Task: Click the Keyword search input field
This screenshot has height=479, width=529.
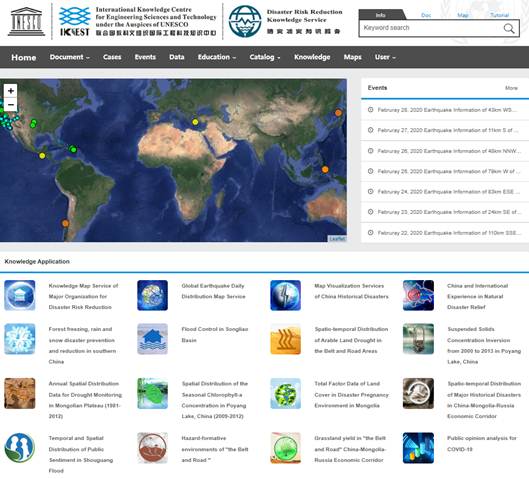Action: point(431,28)
